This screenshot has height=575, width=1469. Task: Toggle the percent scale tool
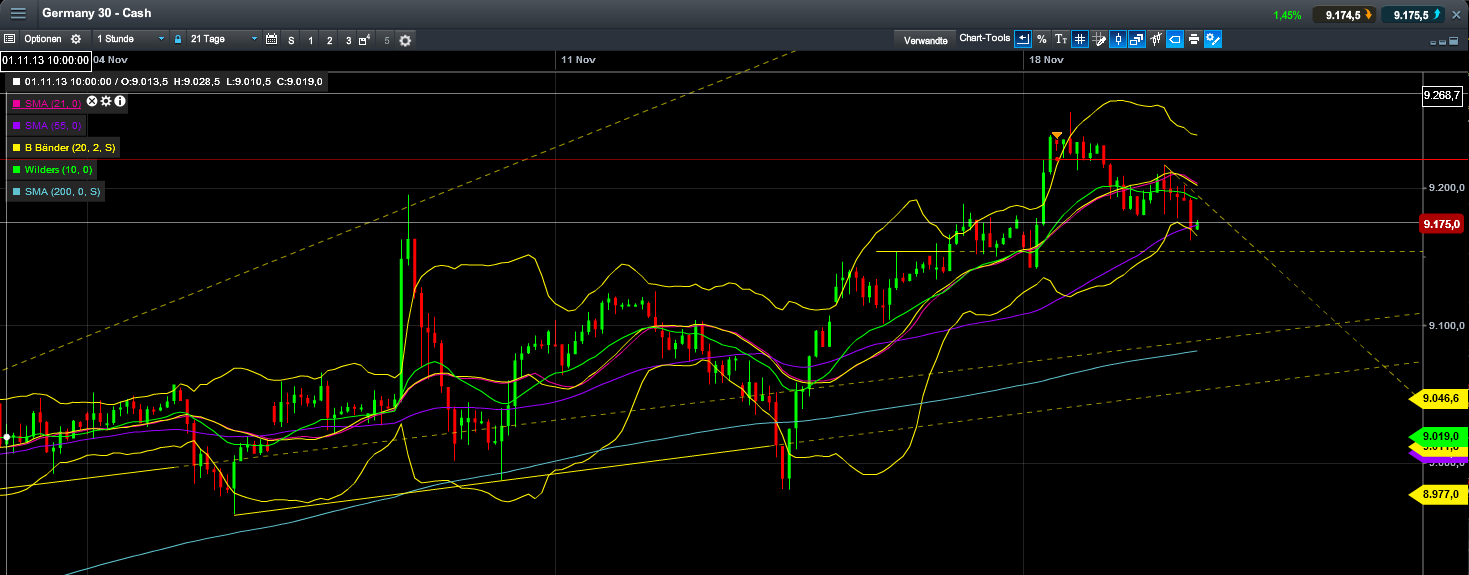1042,40
